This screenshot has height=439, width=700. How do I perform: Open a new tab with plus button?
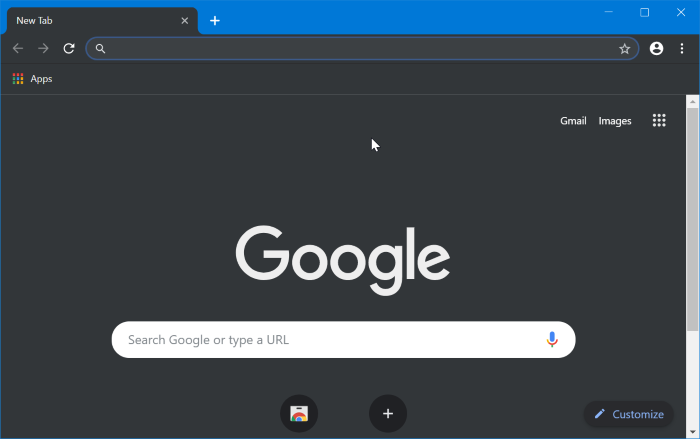tap(215, 21)
